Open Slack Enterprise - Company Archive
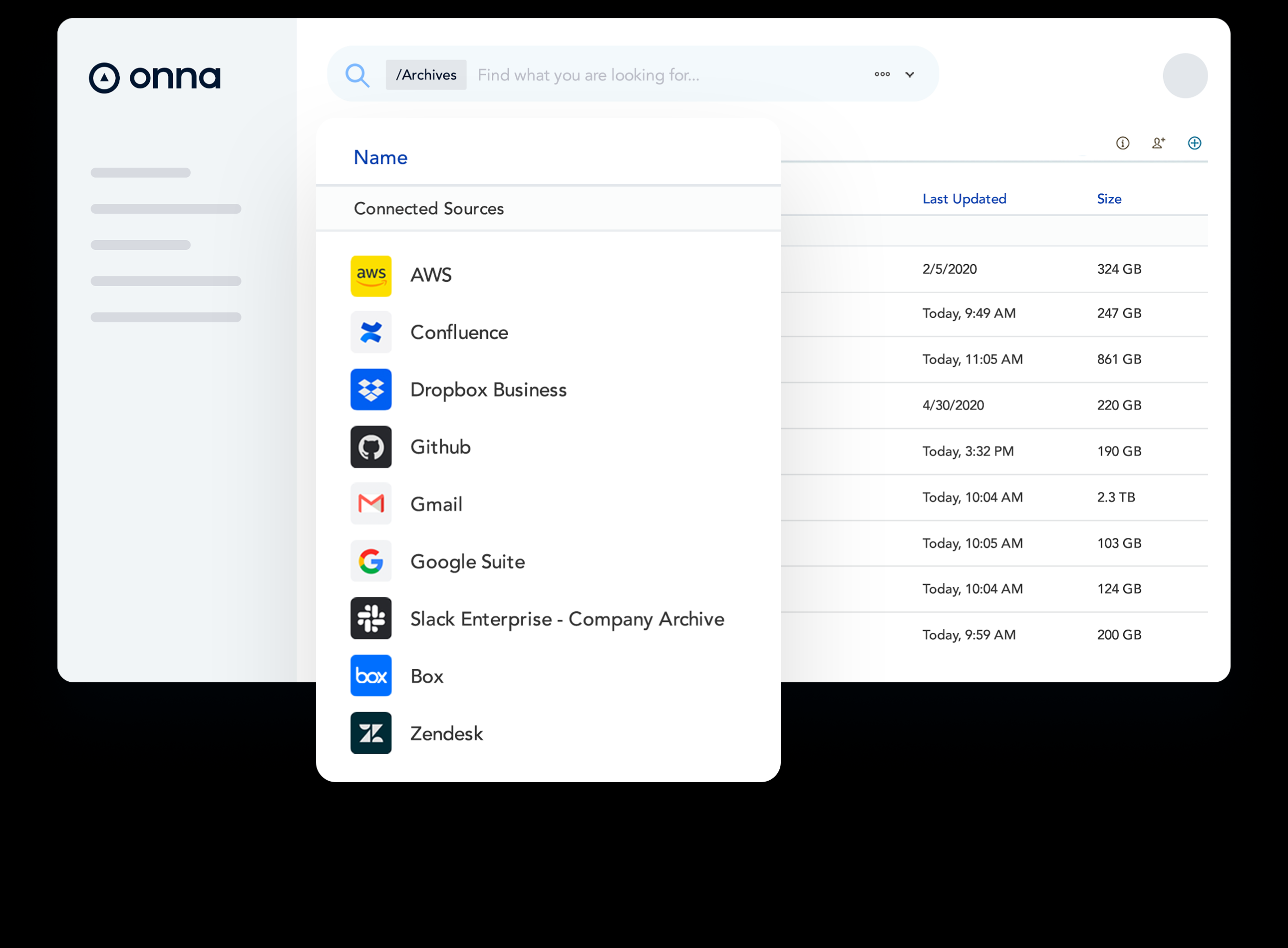Screen dimensions: 1288x948 pos(548,619)
